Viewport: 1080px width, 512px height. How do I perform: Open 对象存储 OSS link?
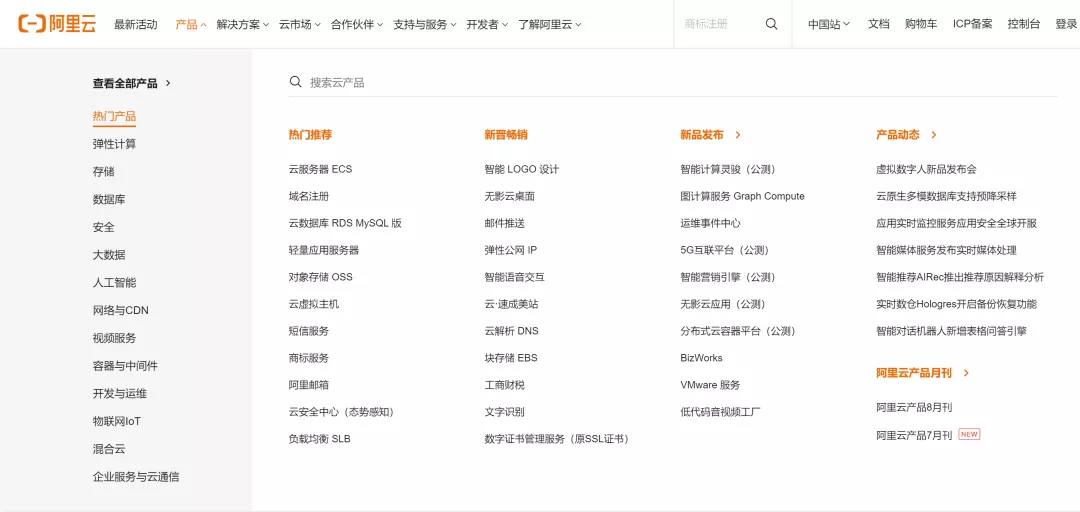tap(320, 277)
